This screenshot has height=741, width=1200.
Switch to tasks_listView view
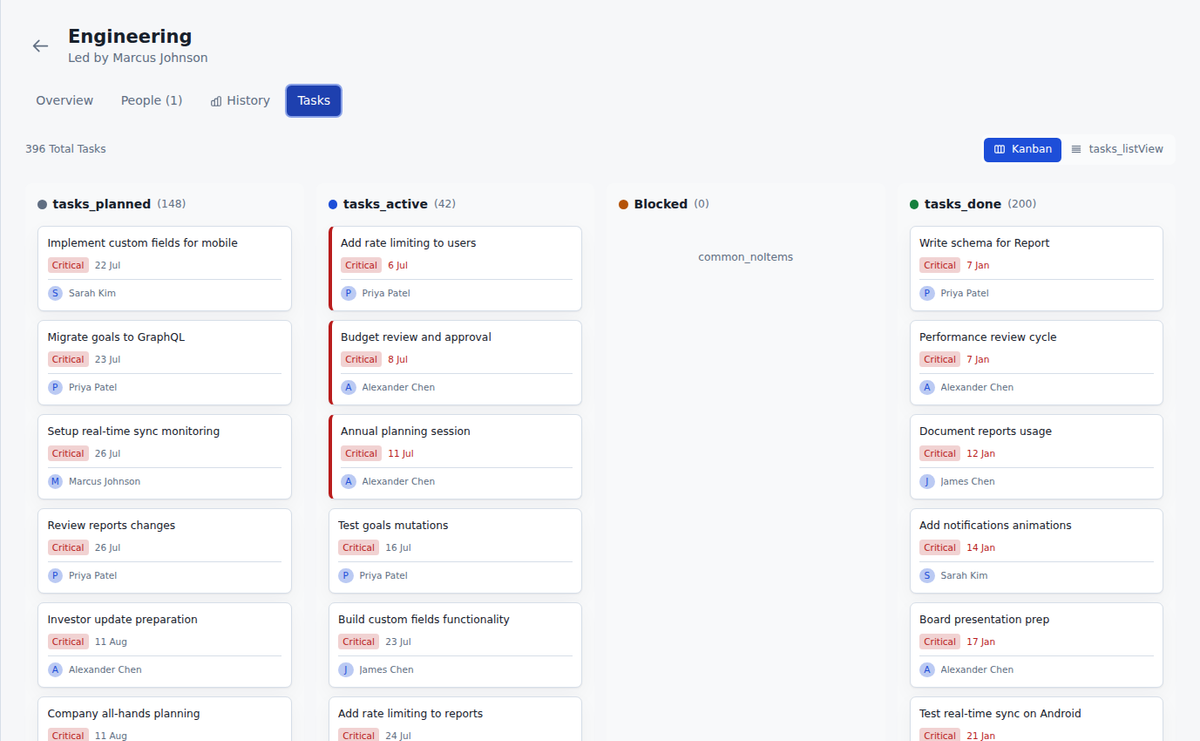[x=1117, y=149]
